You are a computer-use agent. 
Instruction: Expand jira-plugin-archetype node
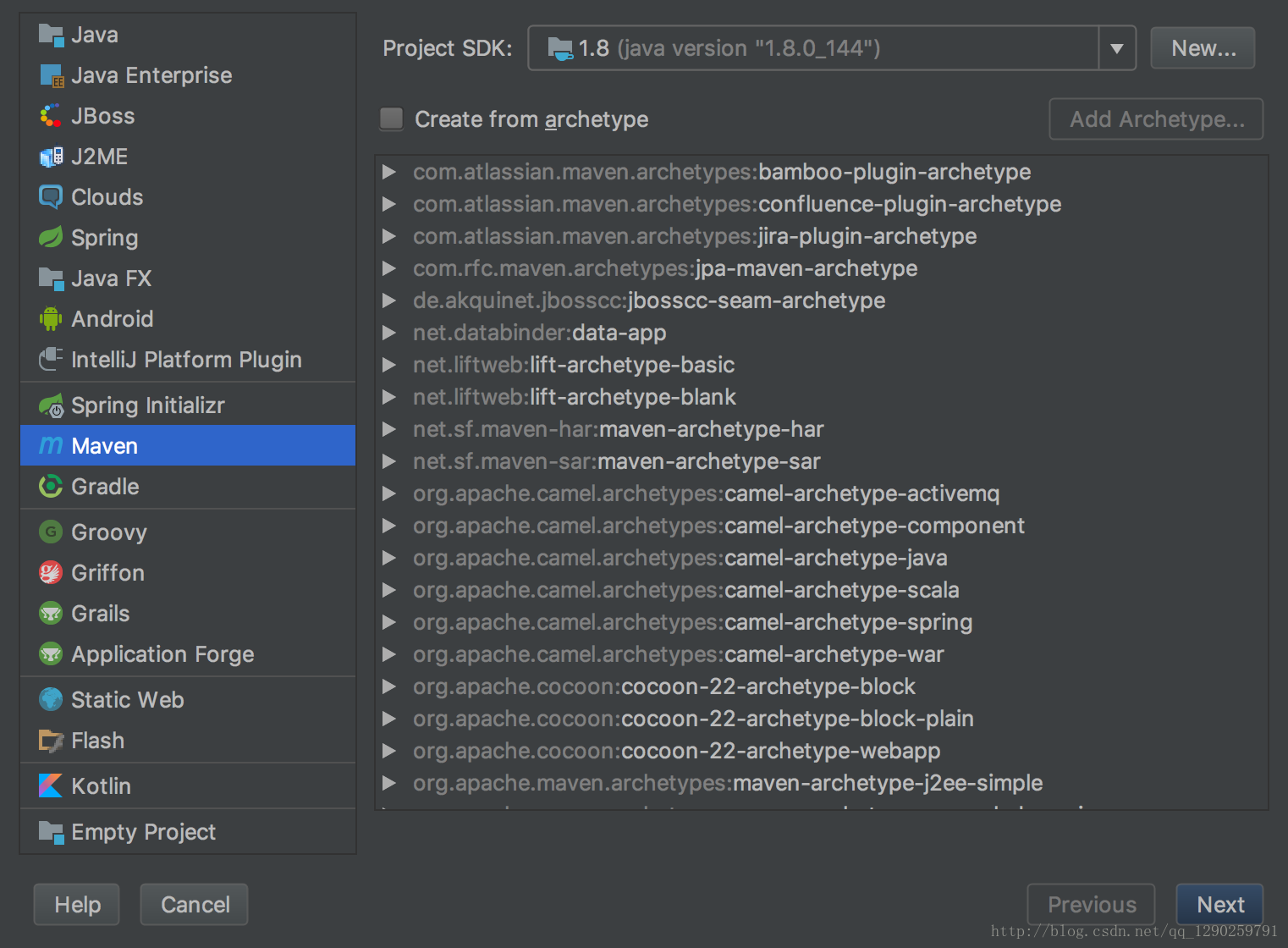[389, 236]
